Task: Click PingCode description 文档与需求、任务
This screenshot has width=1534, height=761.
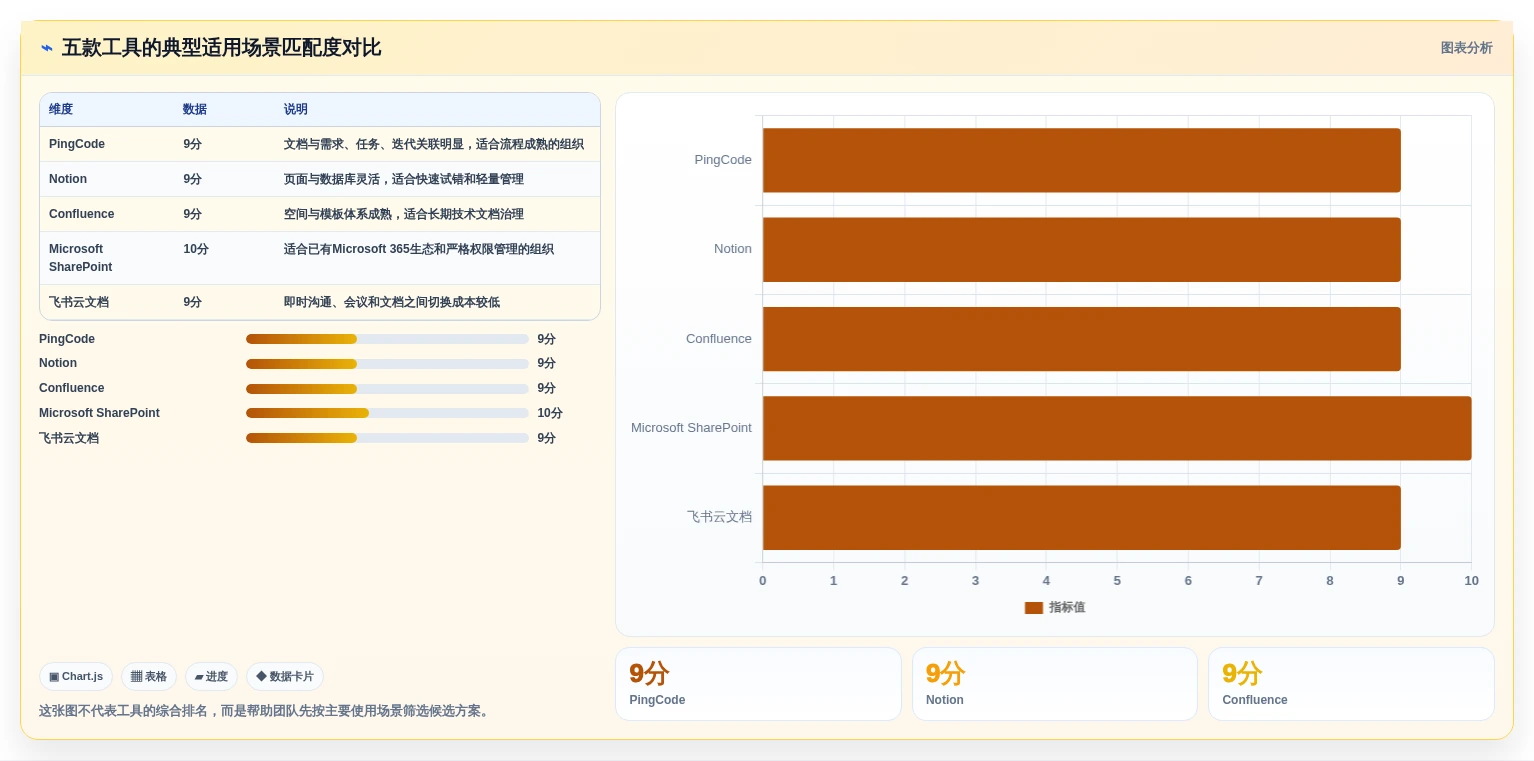Action: 433,144
